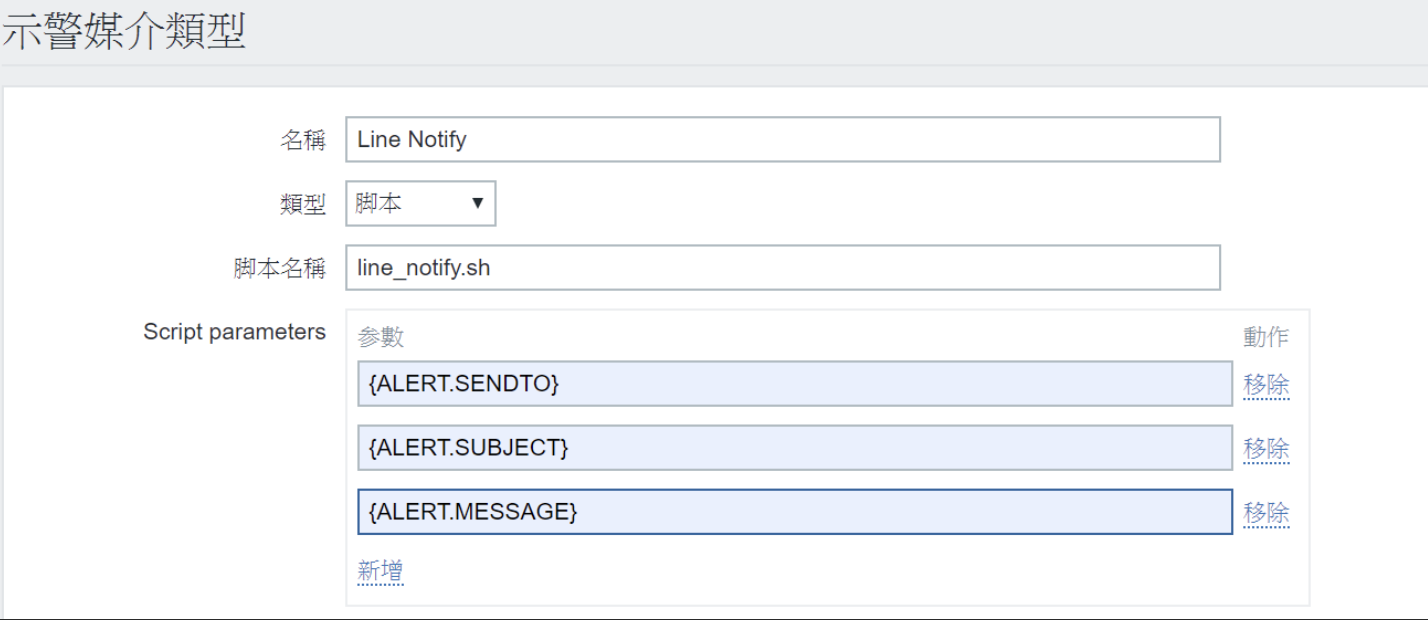
Task: Click the 脚本 text in type selector
Action: [x=379, y=203]
